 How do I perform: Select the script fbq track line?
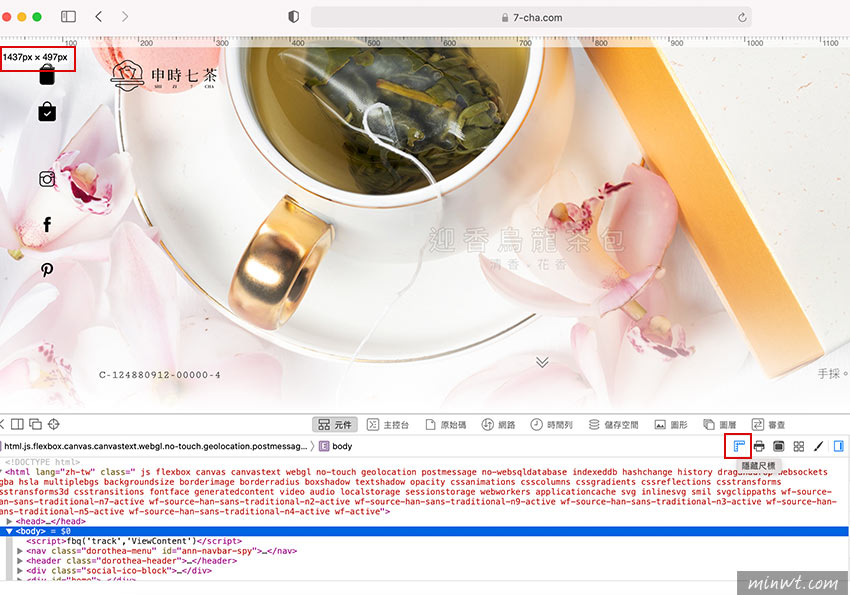[x=134, y=541]
